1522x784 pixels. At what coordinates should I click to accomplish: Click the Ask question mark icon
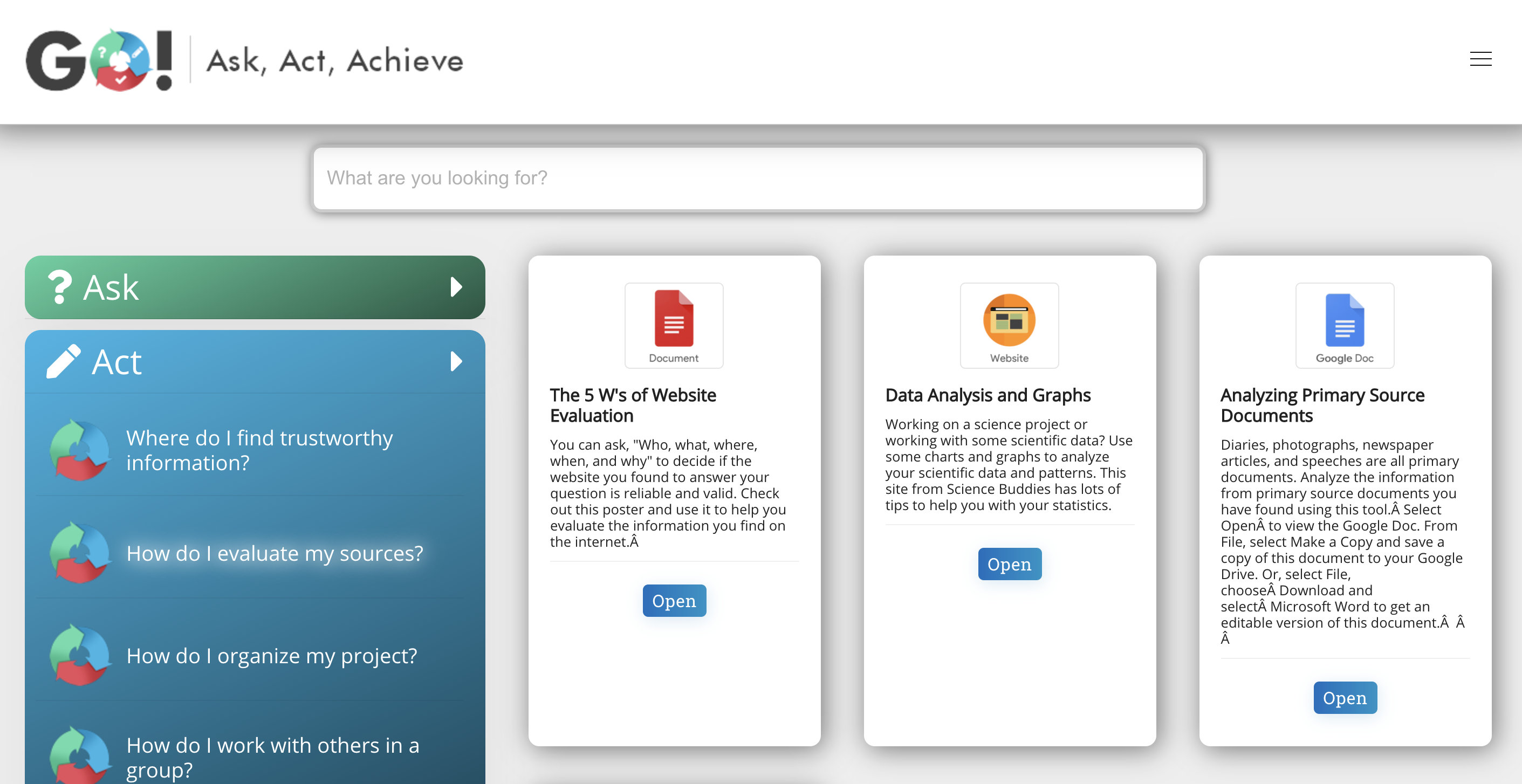[60, 287]
